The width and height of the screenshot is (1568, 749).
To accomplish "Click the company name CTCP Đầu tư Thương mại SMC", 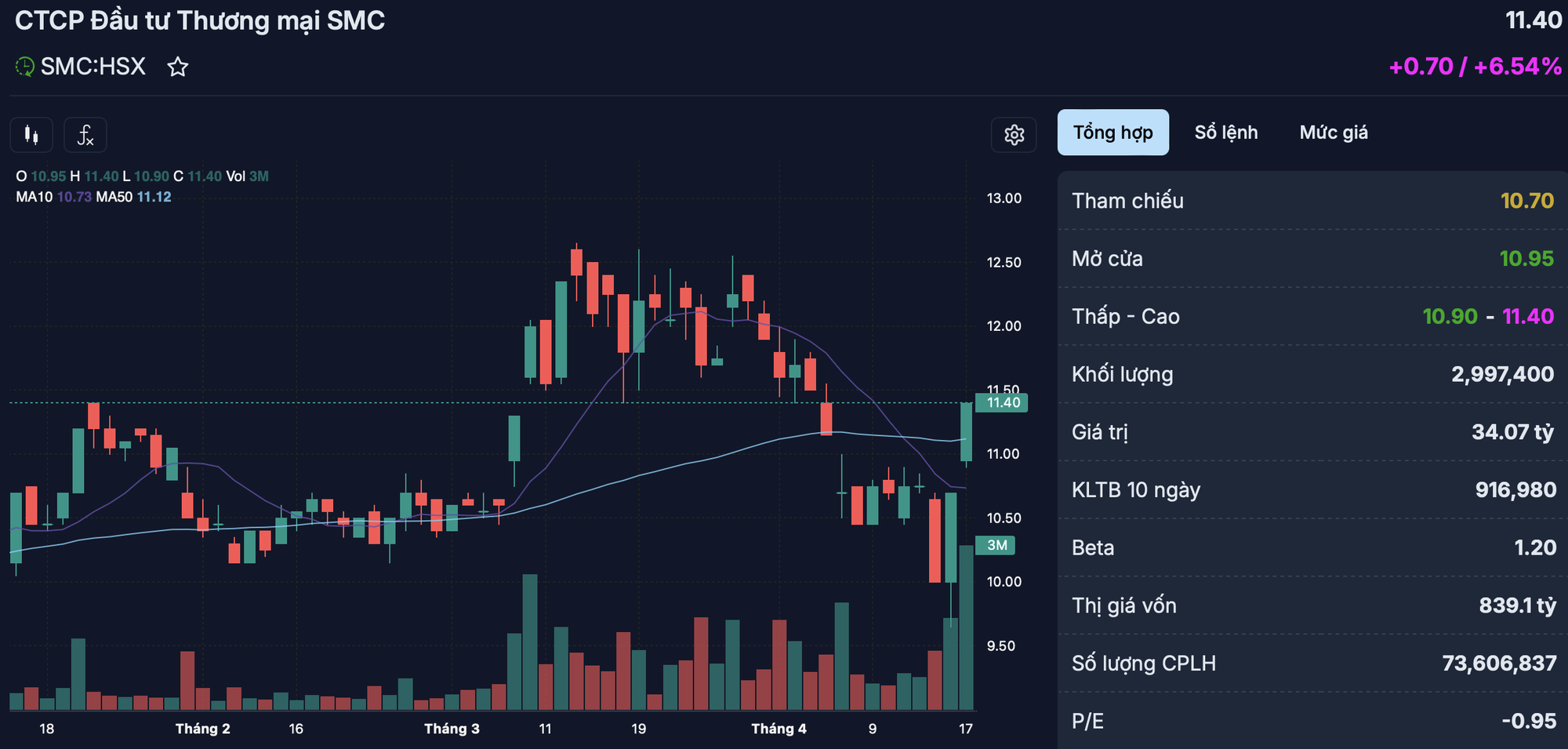I will (x=200, y=21).
